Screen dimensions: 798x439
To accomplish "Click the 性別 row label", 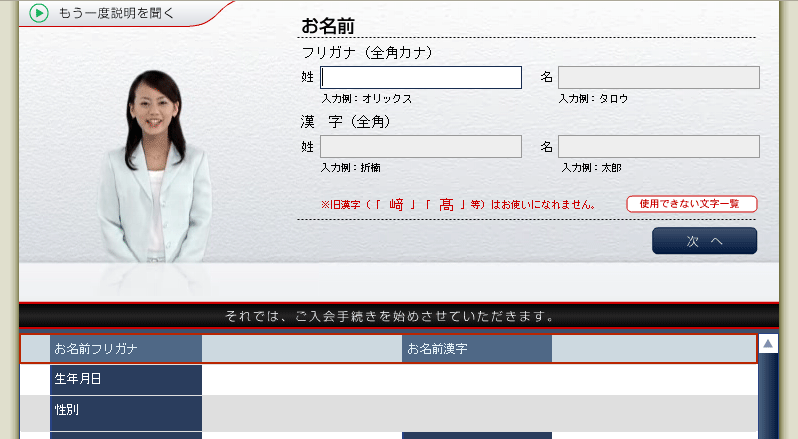I will pyautogui.click(x=126, y=411).
